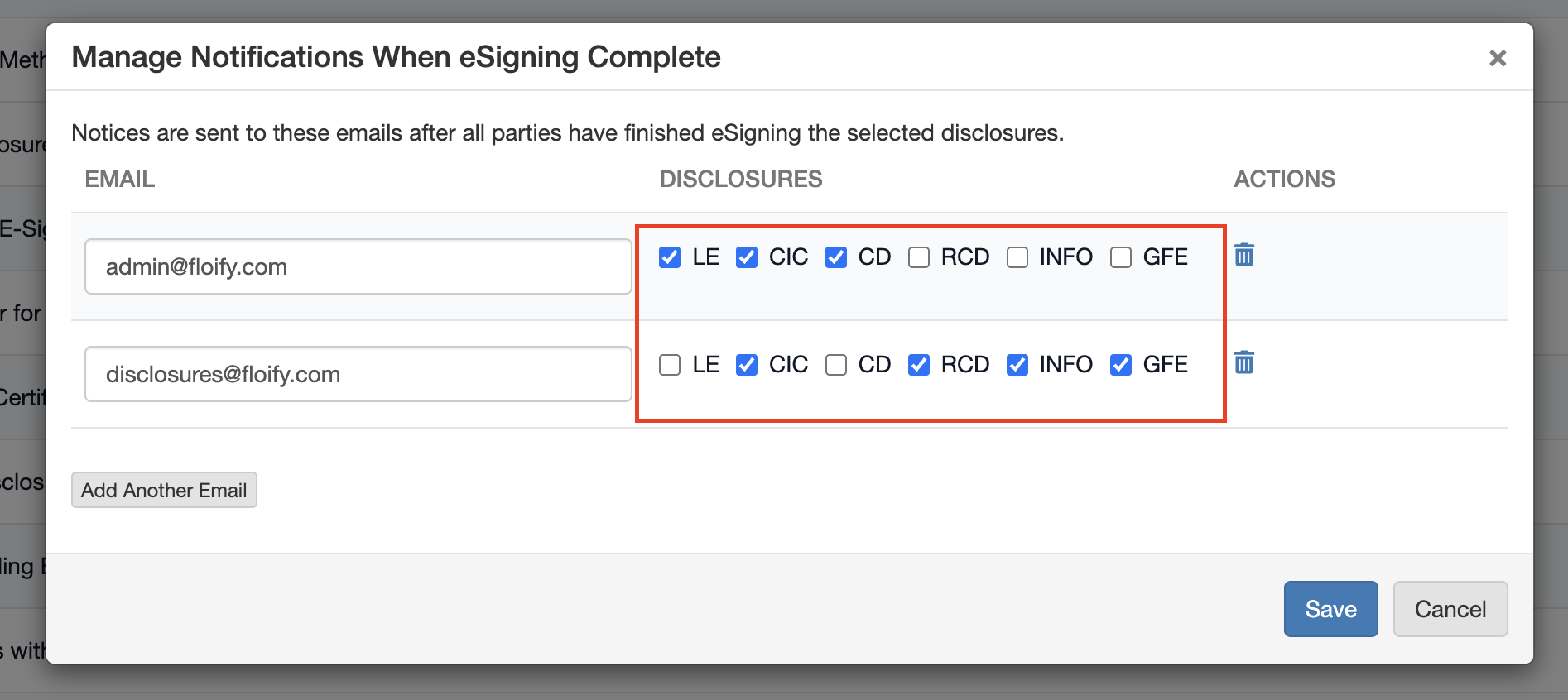The width and height of the screenshot is (1568, 700).
Task: Uncheck CIC for disclosures@floify.com
Action: pos(747,365)
